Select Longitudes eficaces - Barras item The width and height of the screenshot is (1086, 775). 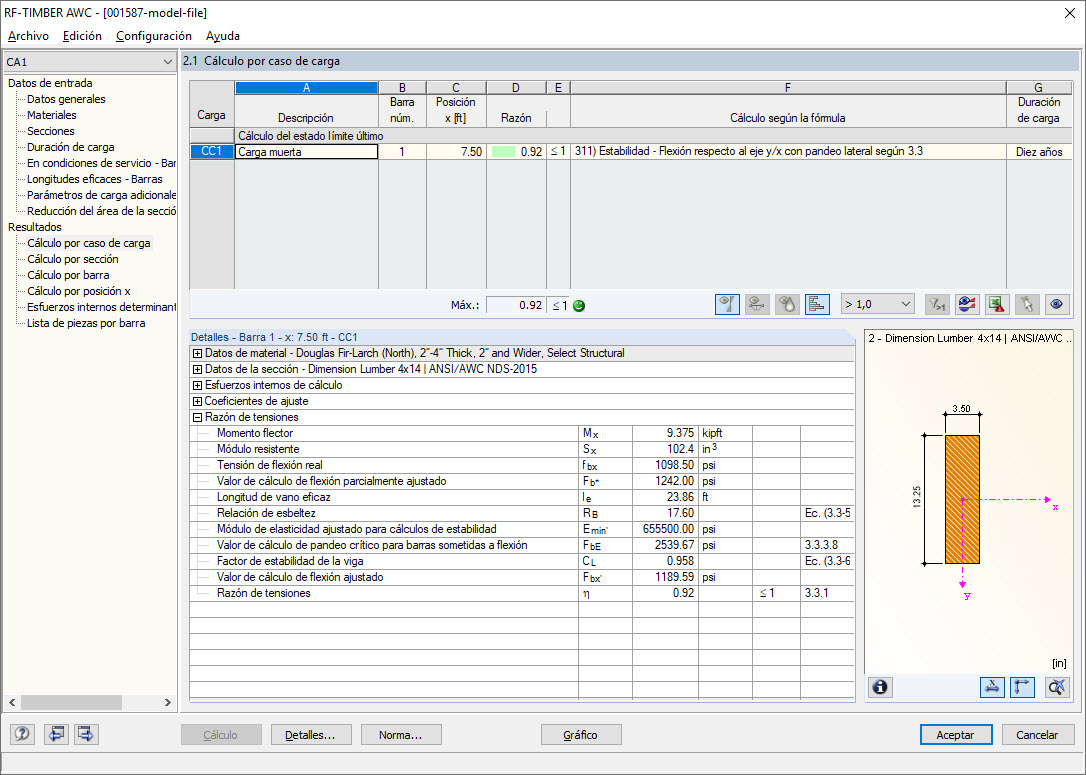tap(95, 179)
